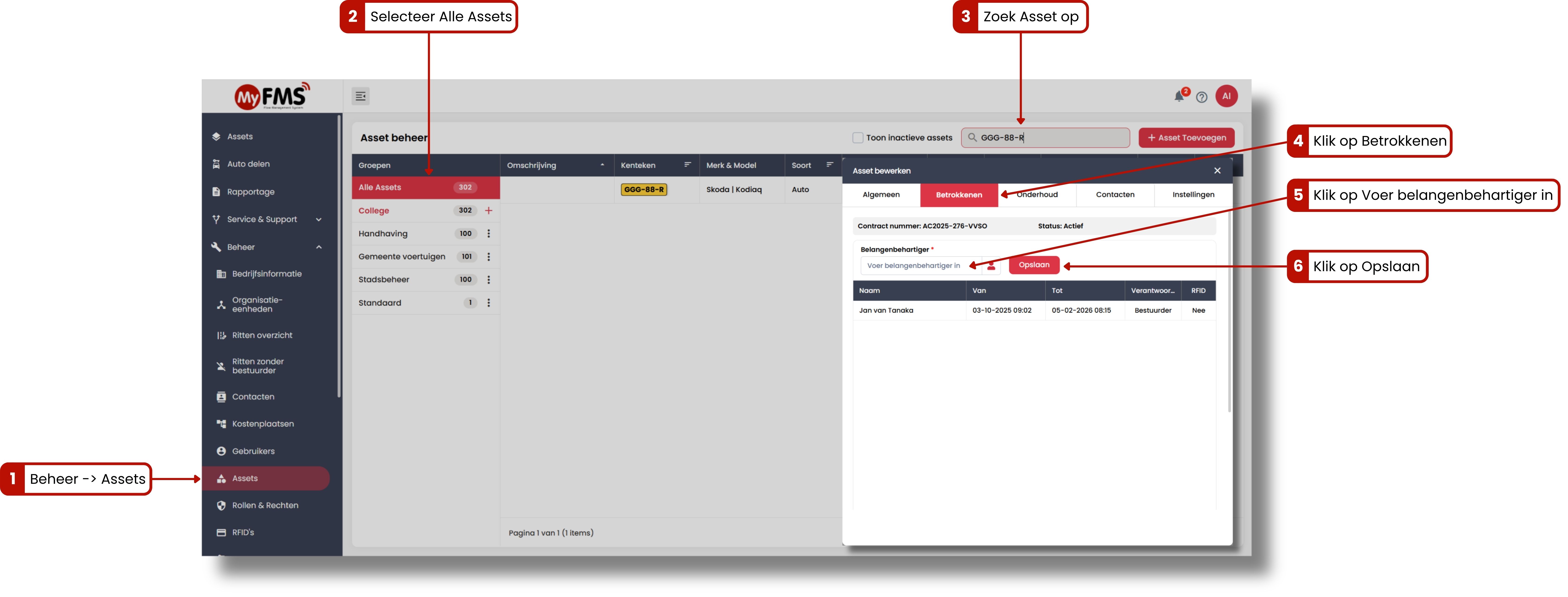Open RFID's in sidebar
This screenshot has height=597, width=1568.
(x=243, y=533)
